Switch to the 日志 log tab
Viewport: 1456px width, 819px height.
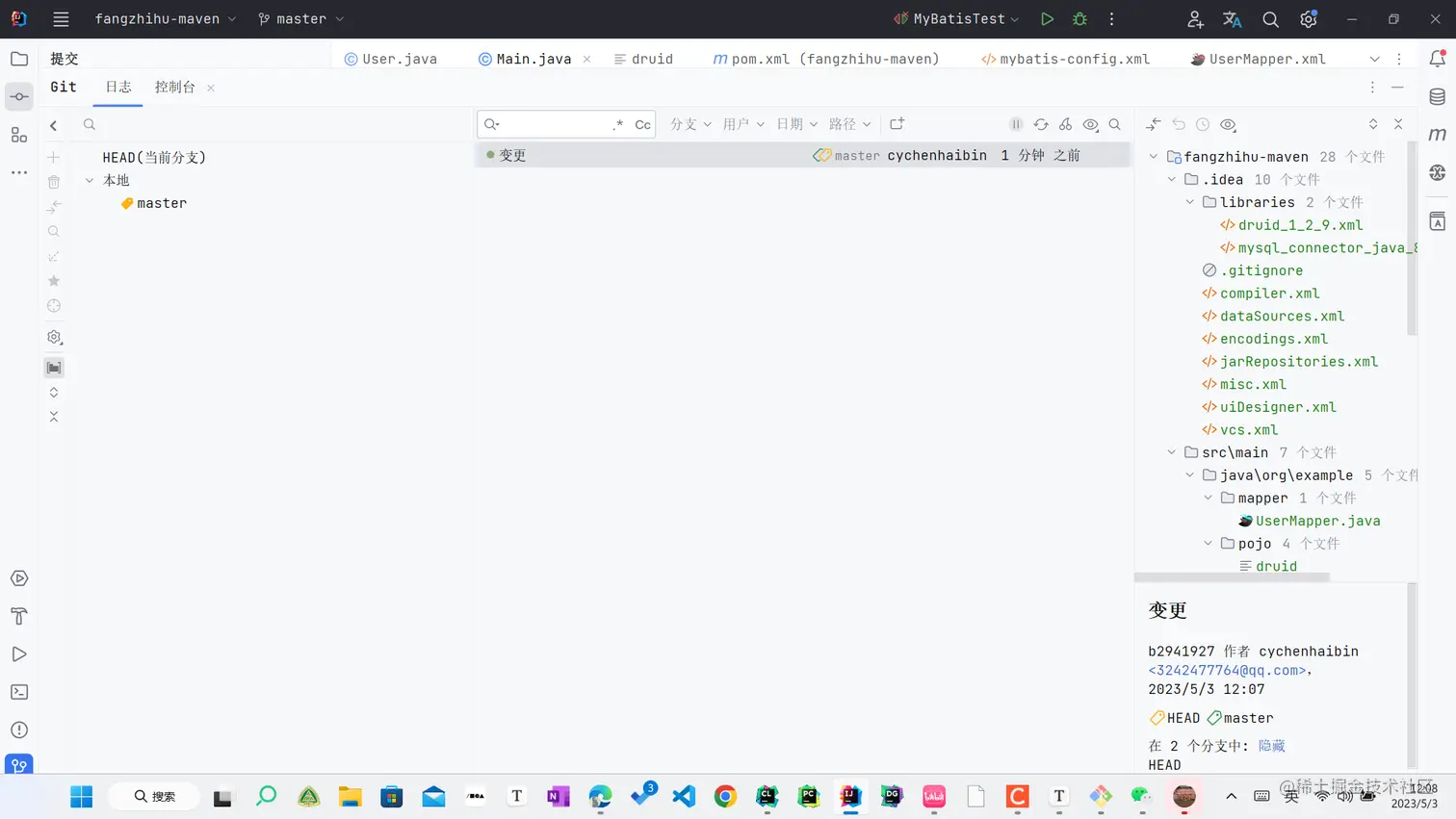point(118,87)
